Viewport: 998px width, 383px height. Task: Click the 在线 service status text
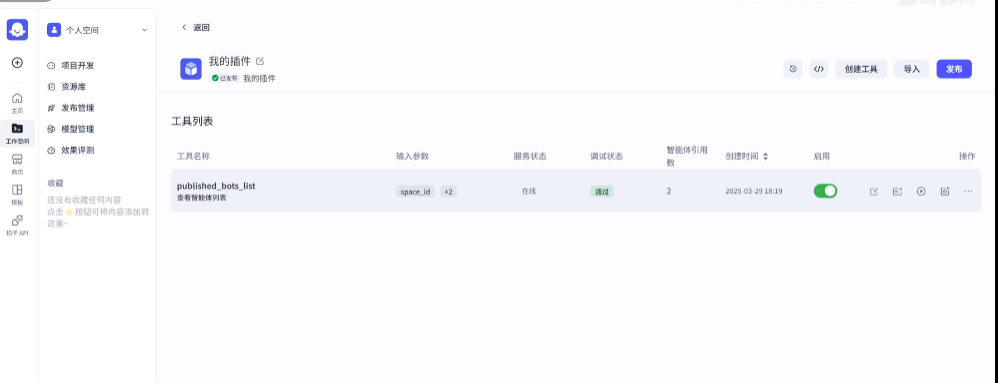click(529, 191)
